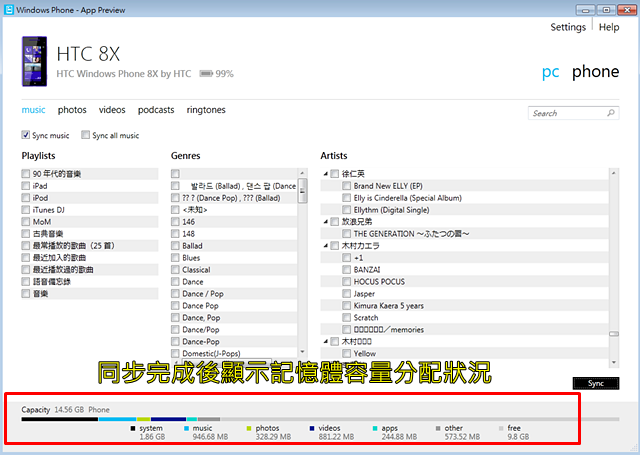Check the Blues genre checkbox
The image size is (640, 455).
tap(175, 257)
